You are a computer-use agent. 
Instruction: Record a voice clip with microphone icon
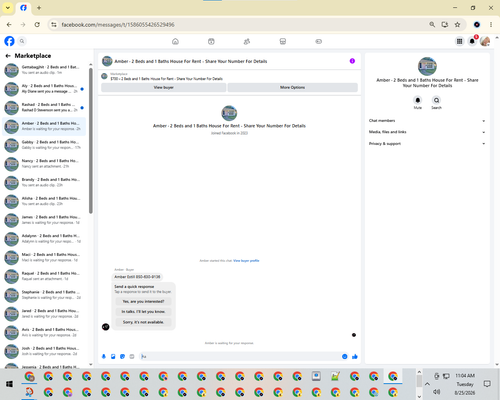point(104,357)
